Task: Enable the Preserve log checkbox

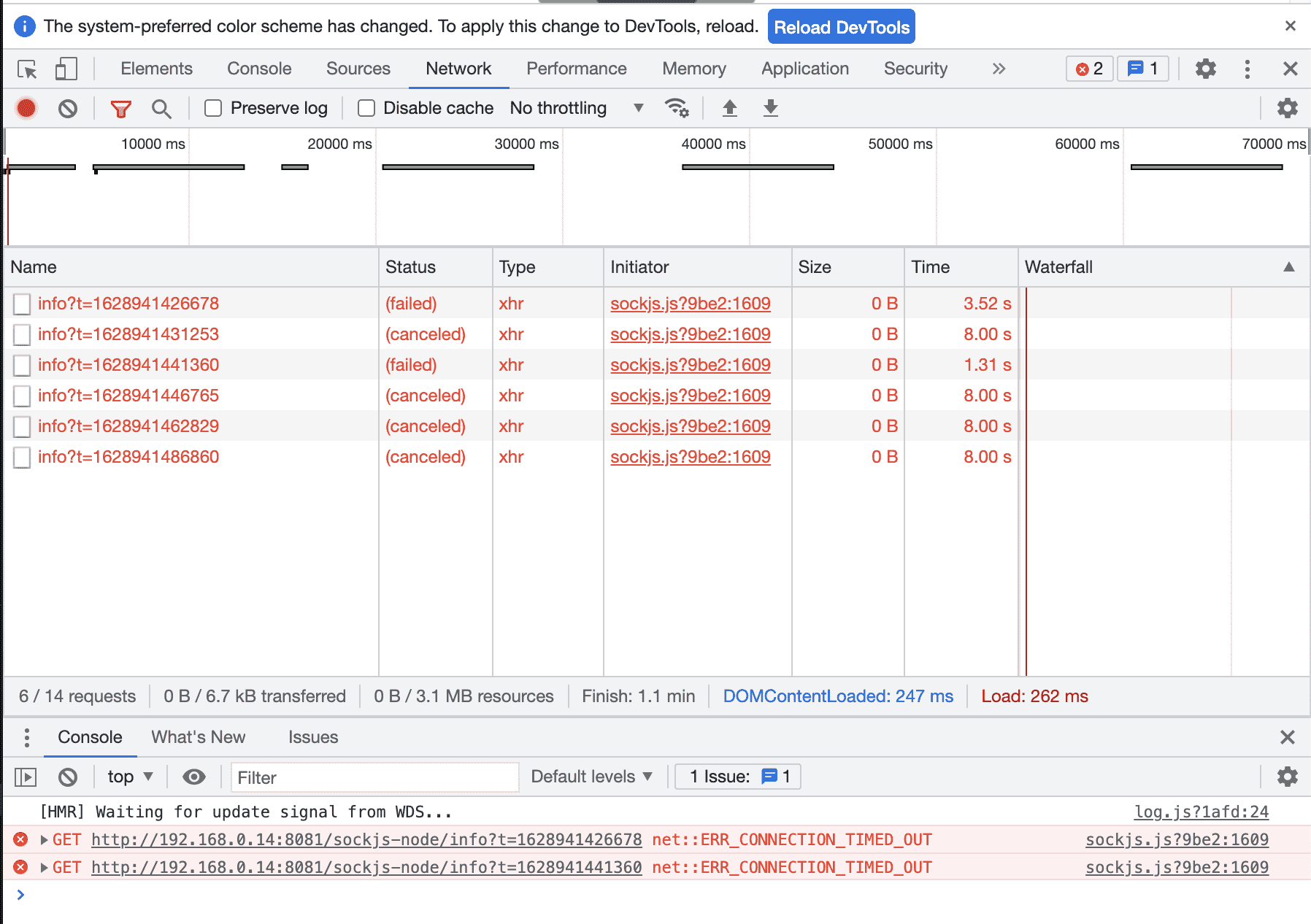Action: click(213, 109)
